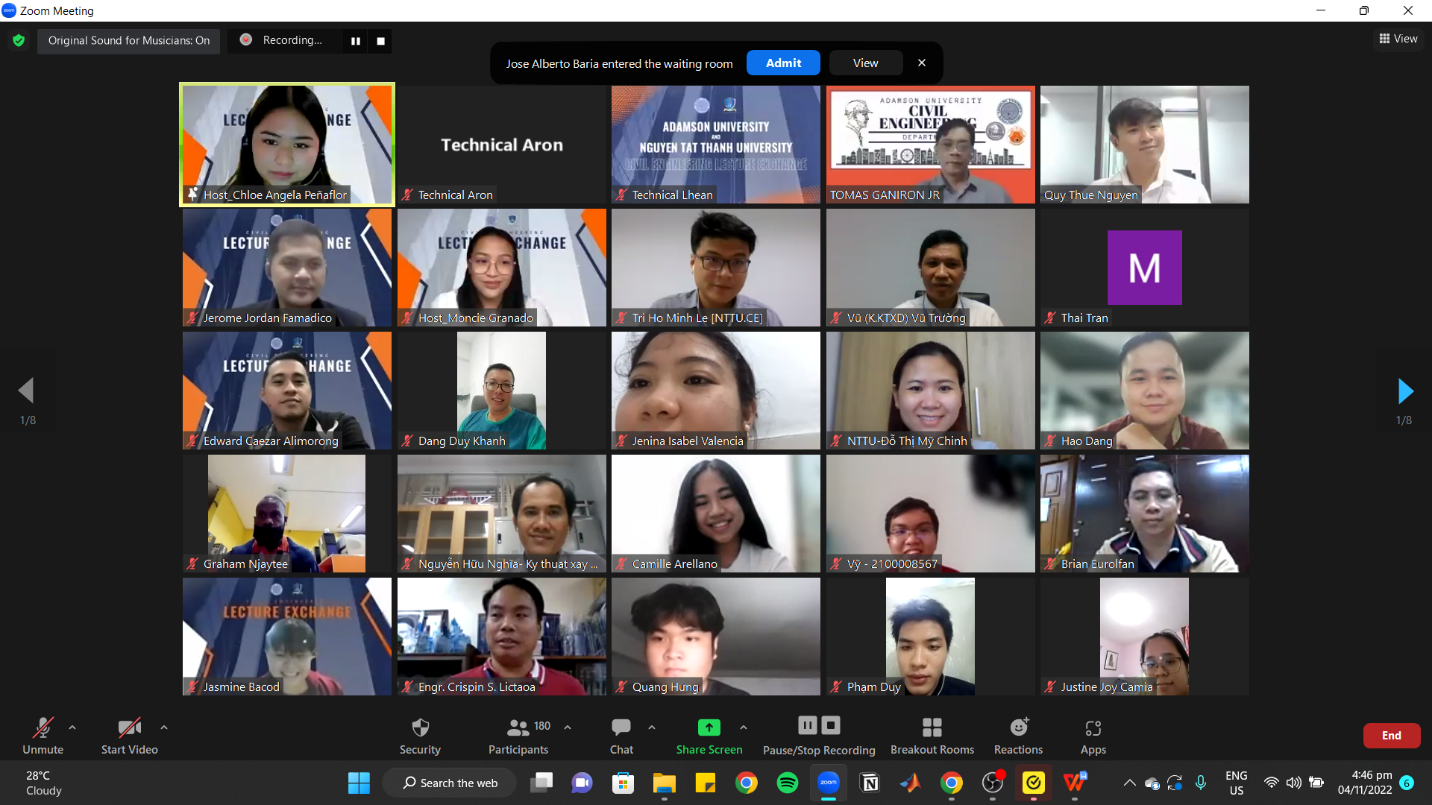Open the Chat panel
The image size is (1432, 805).
tap(621, 735)
